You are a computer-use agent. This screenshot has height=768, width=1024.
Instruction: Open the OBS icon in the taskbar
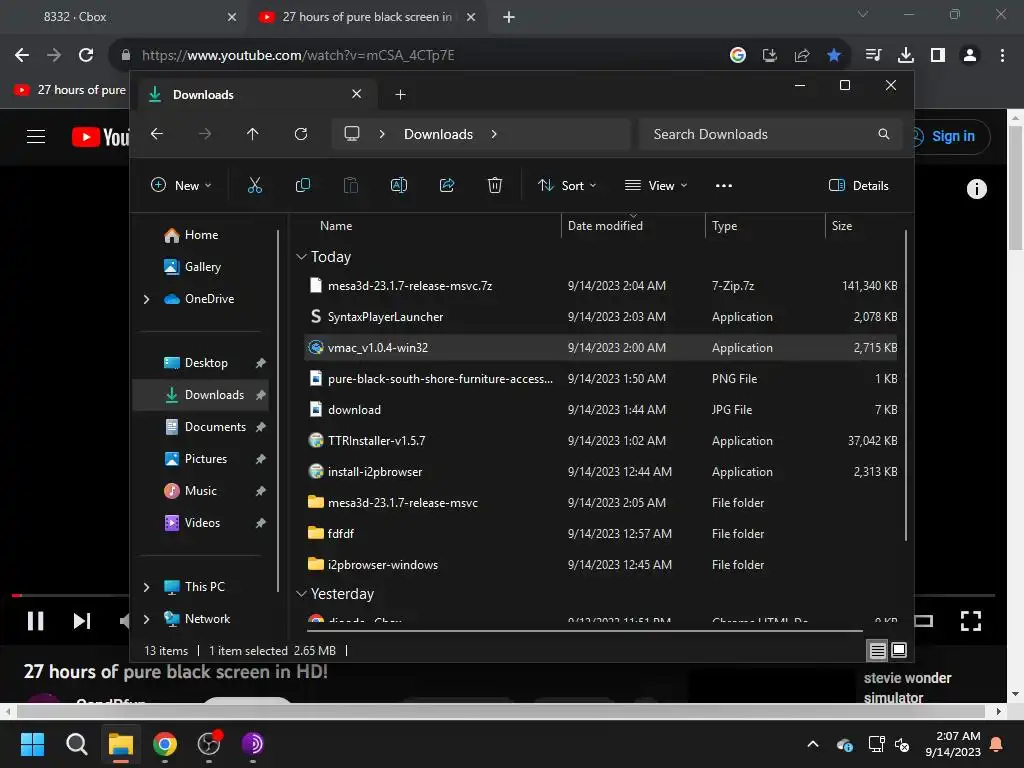(x=209, y=744)
